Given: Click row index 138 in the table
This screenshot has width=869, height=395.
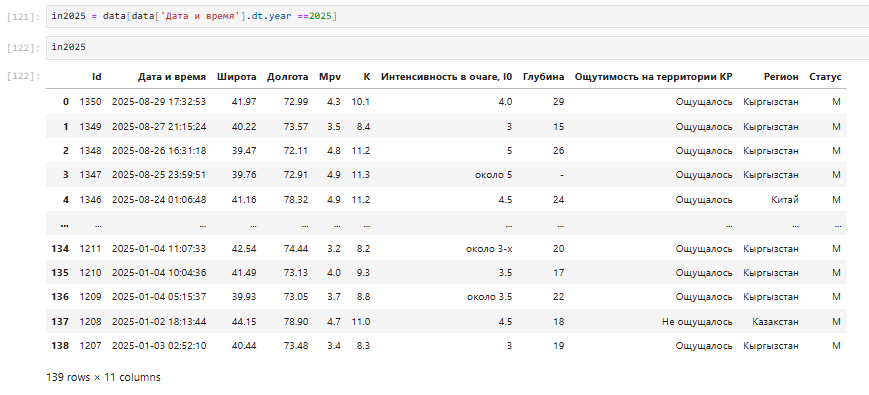Looking at the screenshot, I should tap(60, 346).
